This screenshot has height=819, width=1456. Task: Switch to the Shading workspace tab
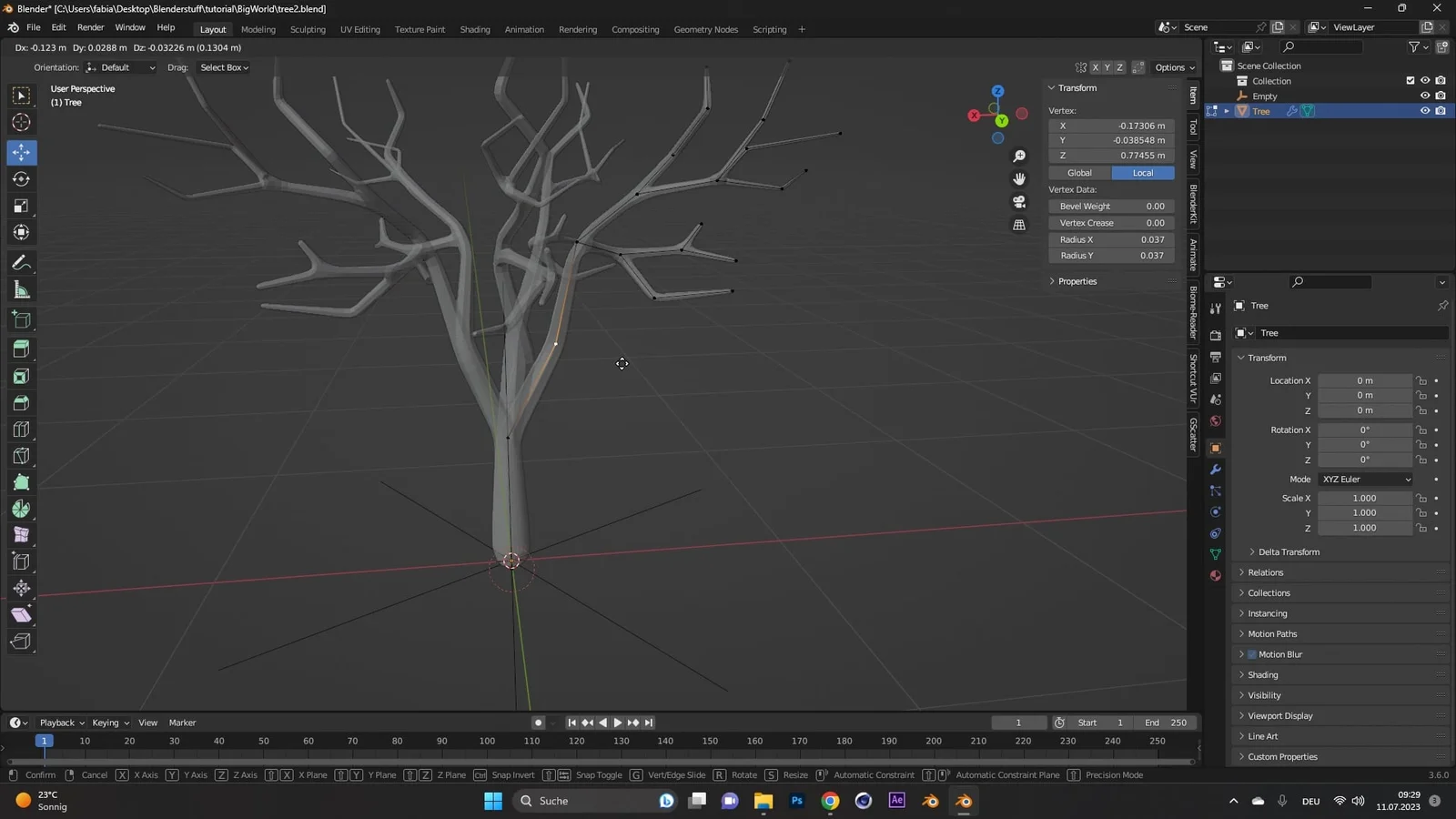(x=474, y=28)
